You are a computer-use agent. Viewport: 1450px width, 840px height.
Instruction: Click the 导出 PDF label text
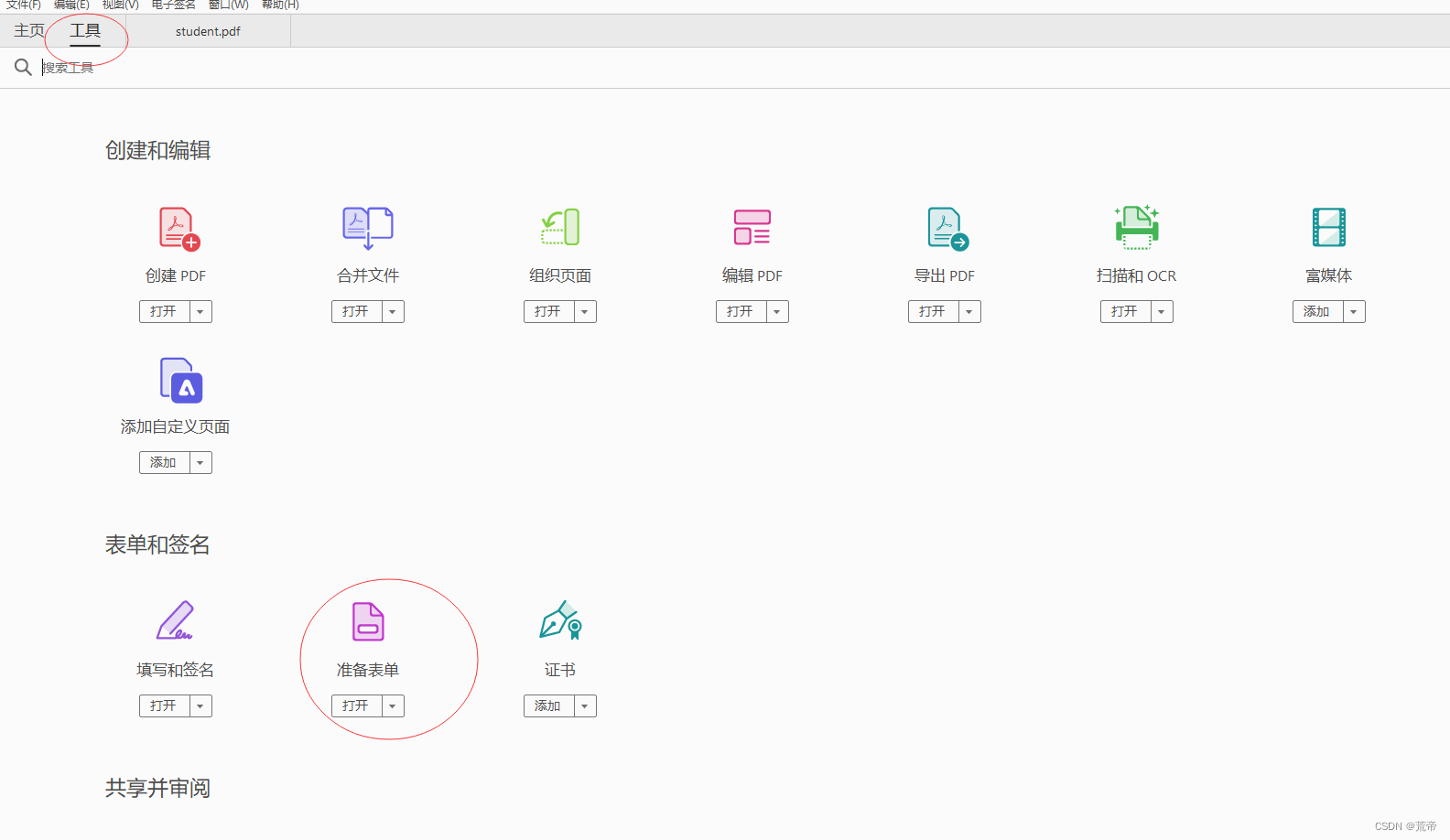[x=945, y=275]
